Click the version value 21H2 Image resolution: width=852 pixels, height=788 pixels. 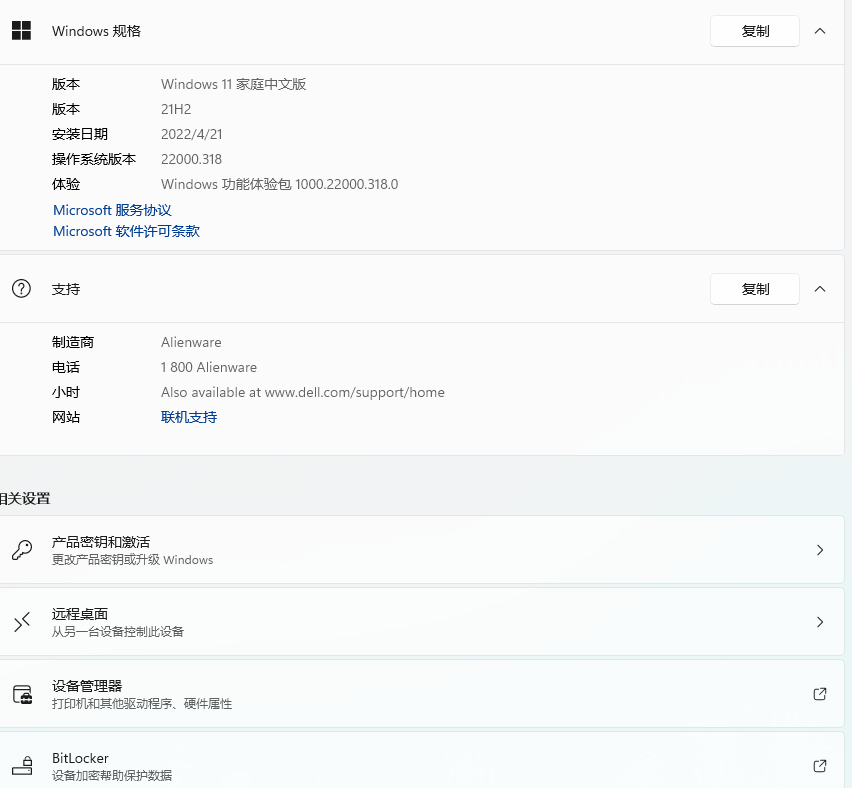pyautogui.click(x=176, y=109)
